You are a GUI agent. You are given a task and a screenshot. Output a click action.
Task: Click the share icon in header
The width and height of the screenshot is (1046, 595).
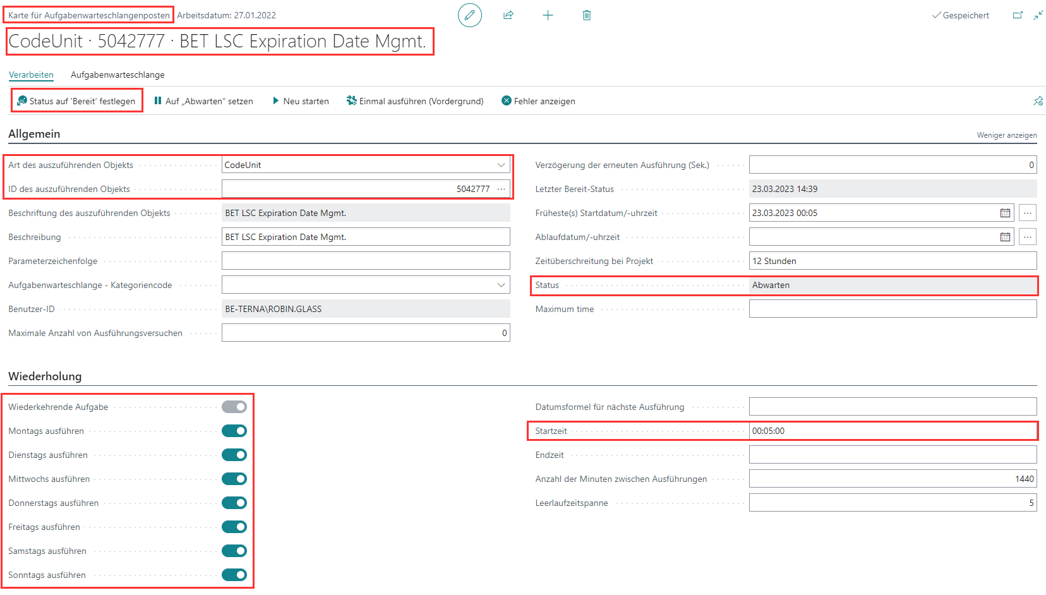[508, 15]
